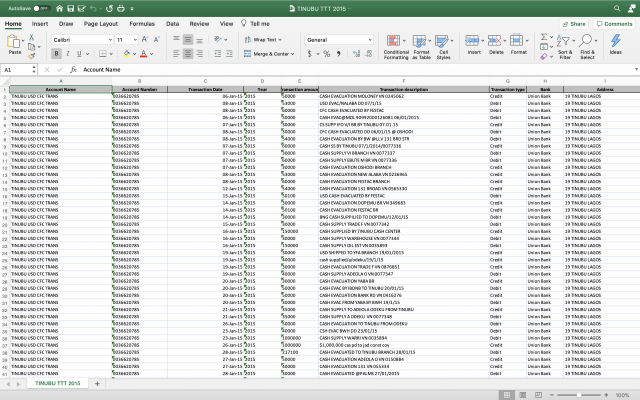This screenshot has width=640, height=400.
Task: Click the Cut scissors icon
Action: 32,36
